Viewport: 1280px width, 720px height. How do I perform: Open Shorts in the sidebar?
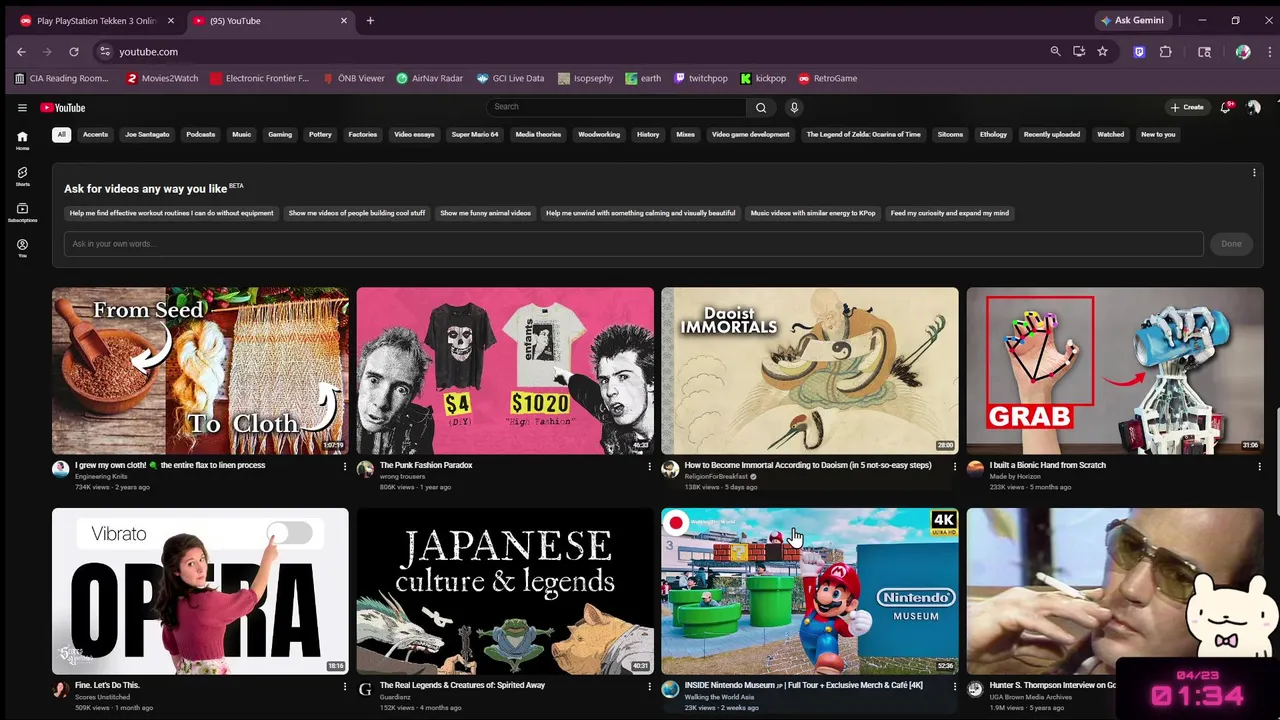pos(22,176)
